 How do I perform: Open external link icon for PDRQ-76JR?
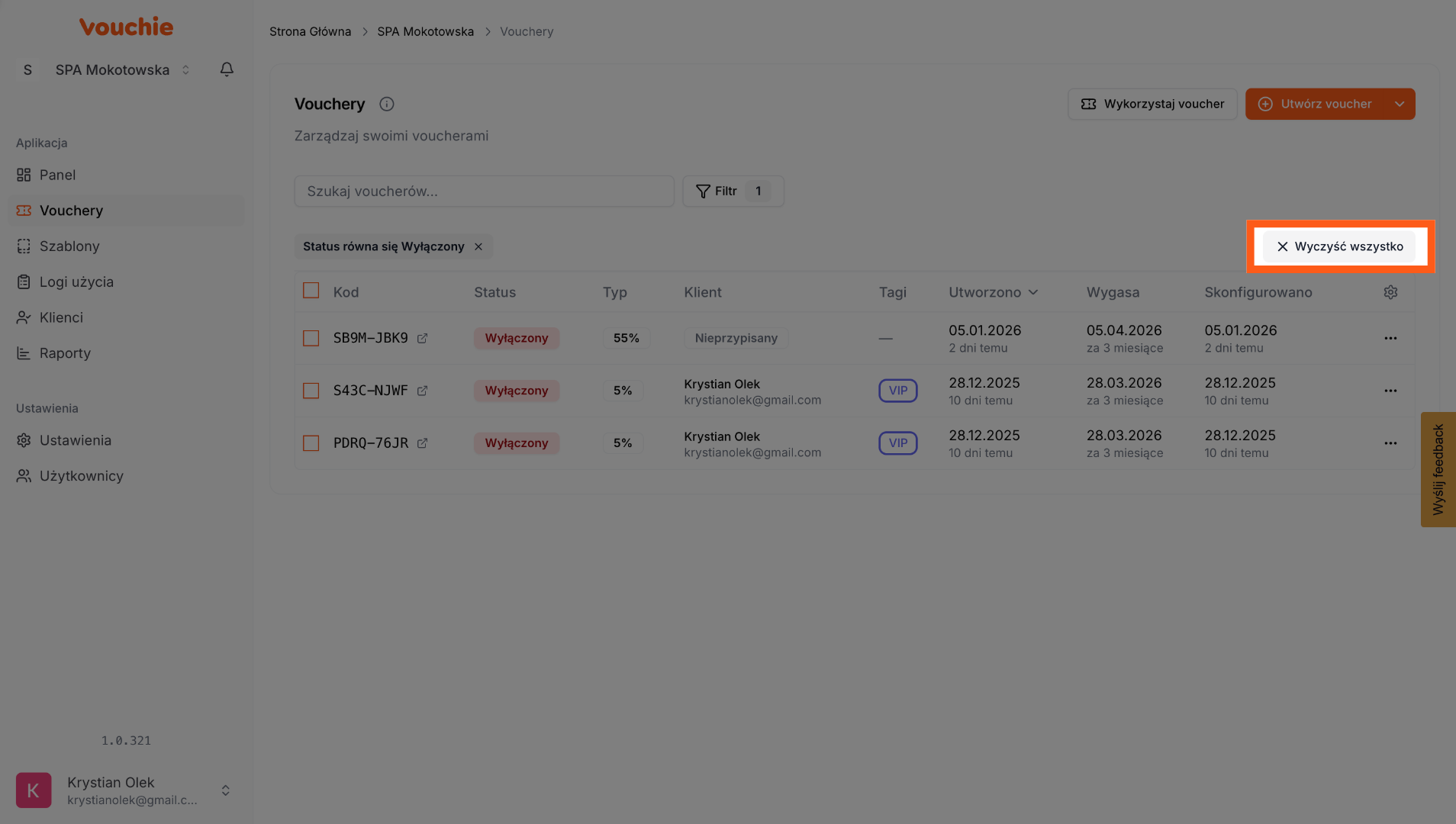[x=422, y=443]
